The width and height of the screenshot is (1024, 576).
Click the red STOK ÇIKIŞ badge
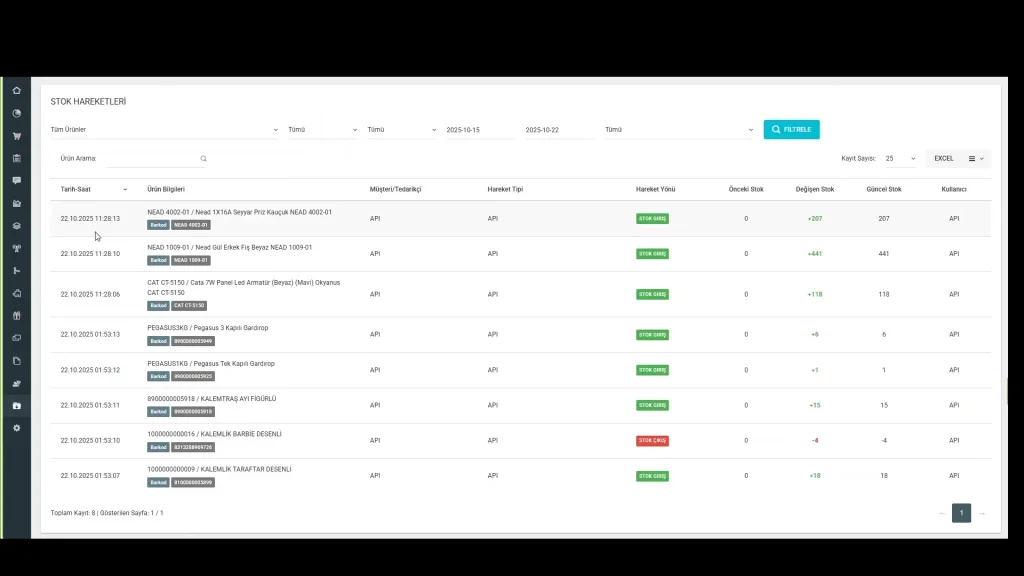click(x=652, y=441)
